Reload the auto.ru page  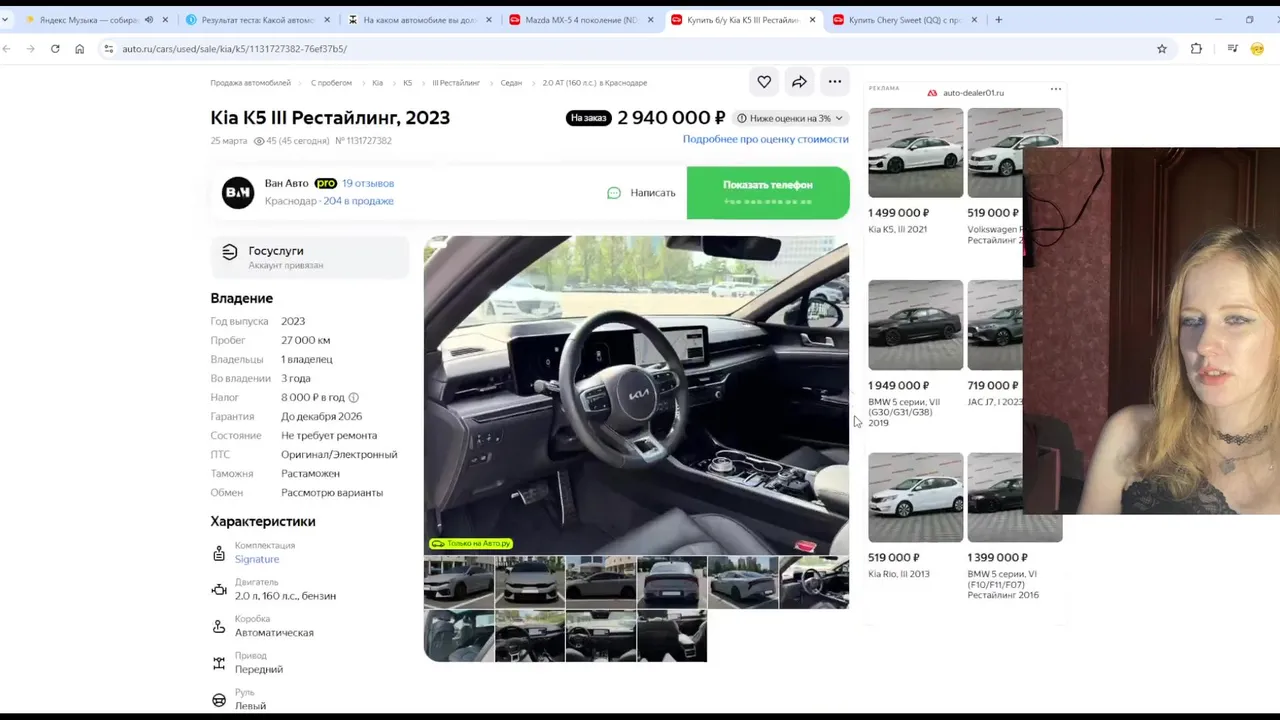(x=55, y=49)
